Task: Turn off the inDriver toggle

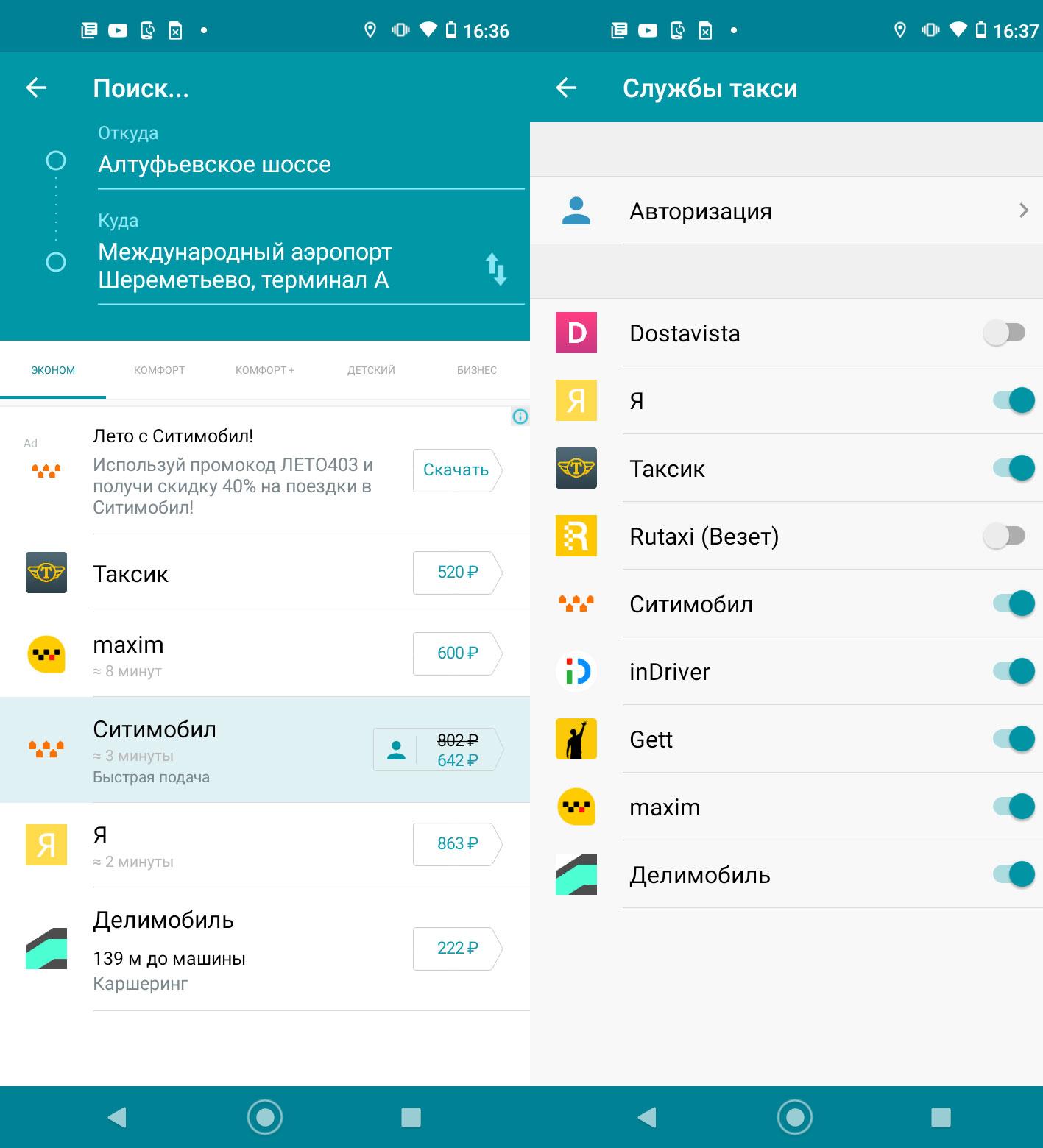Action: [x=1014, y=671]
